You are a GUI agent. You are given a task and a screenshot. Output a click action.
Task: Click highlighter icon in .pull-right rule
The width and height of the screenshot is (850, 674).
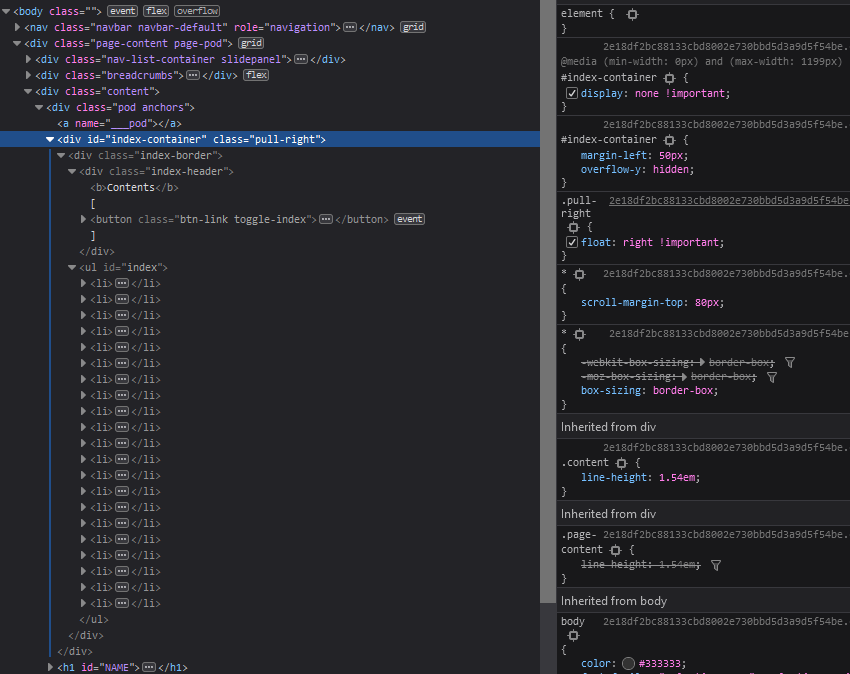click(x=573, y=227)
